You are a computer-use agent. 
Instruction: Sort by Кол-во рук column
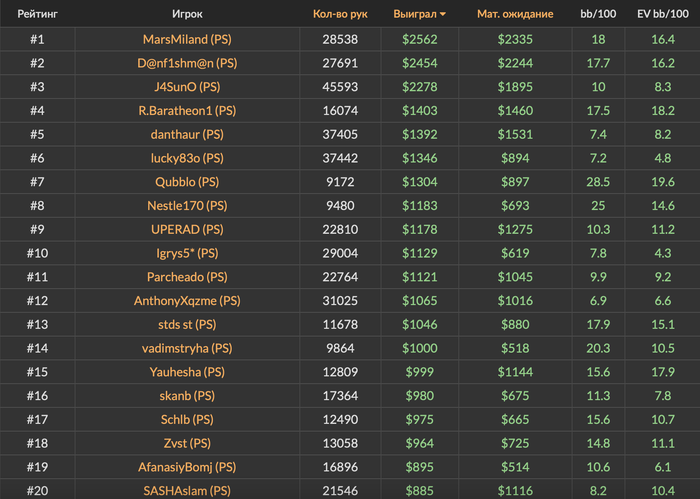pos(340,14)
